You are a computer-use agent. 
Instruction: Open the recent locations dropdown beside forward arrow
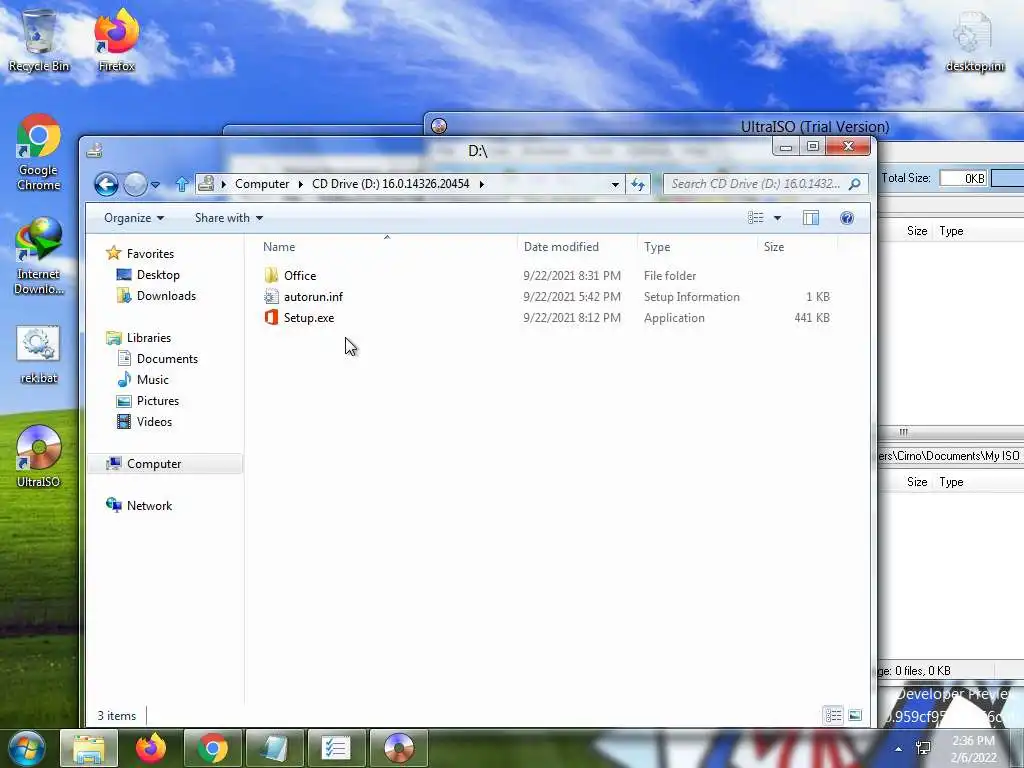pos(155,185)
